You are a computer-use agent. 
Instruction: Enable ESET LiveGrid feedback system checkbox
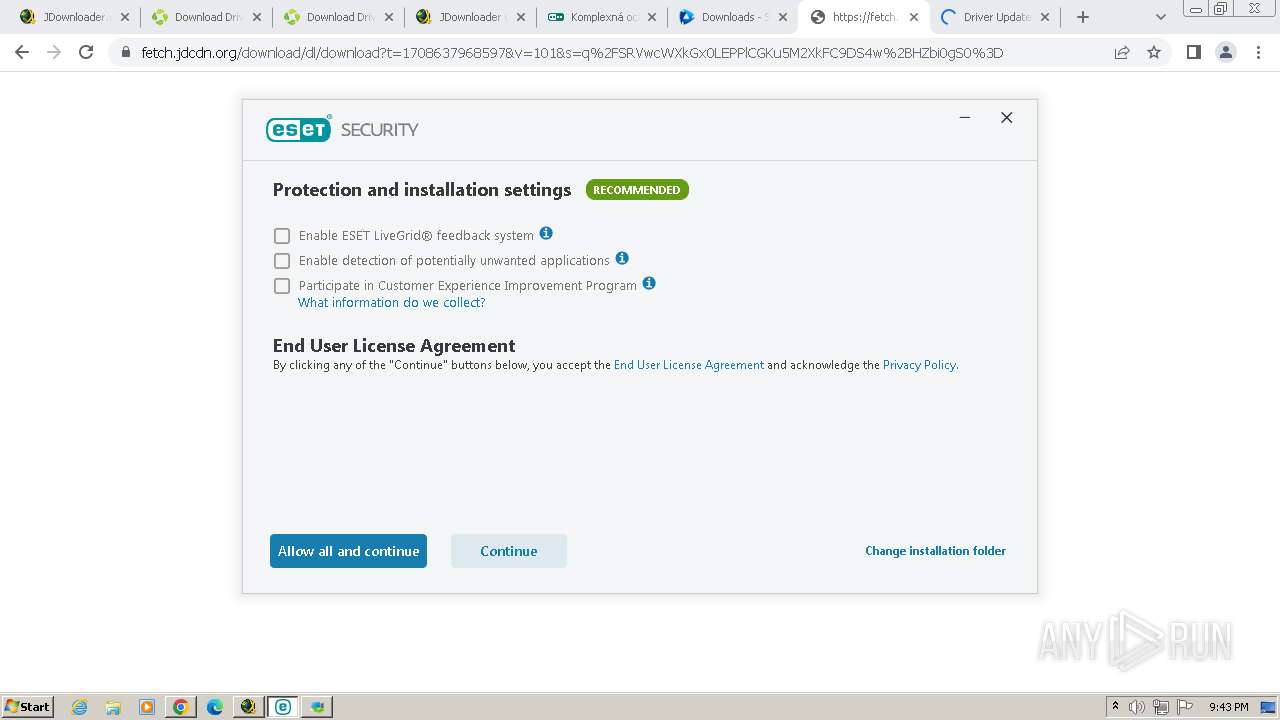(x=282, y=236)
